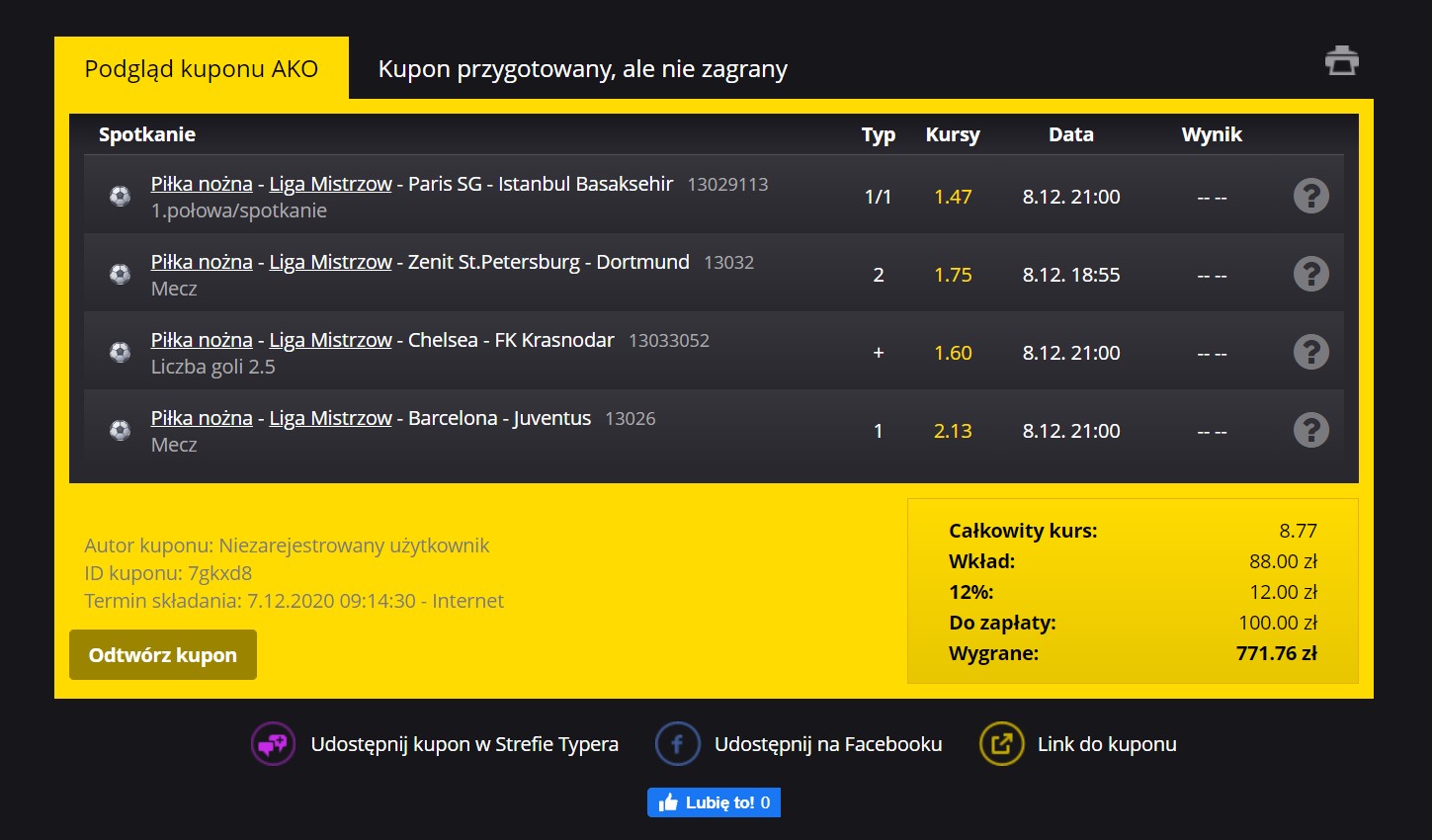
Task: Click Termin składania date line
Action: (294, 601)
